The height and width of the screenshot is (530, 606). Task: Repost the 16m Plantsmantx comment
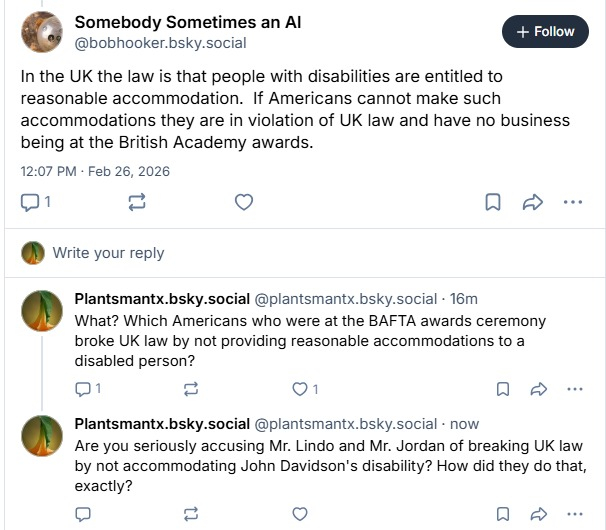(x=192, y=388)
